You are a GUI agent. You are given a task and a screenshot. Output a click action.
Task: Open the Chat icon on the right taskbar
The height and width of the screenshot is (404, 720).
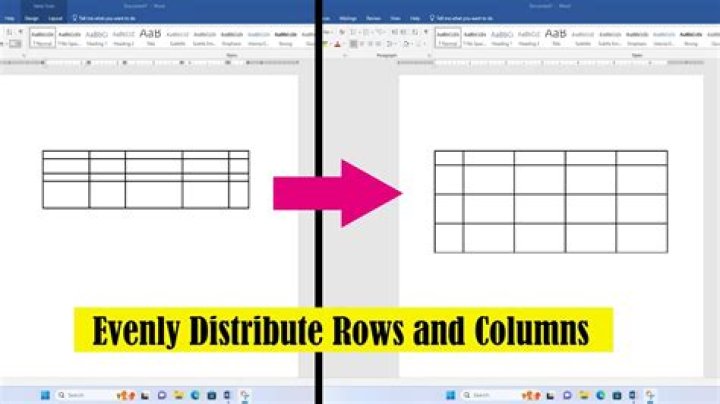click(x=567, y=395)
